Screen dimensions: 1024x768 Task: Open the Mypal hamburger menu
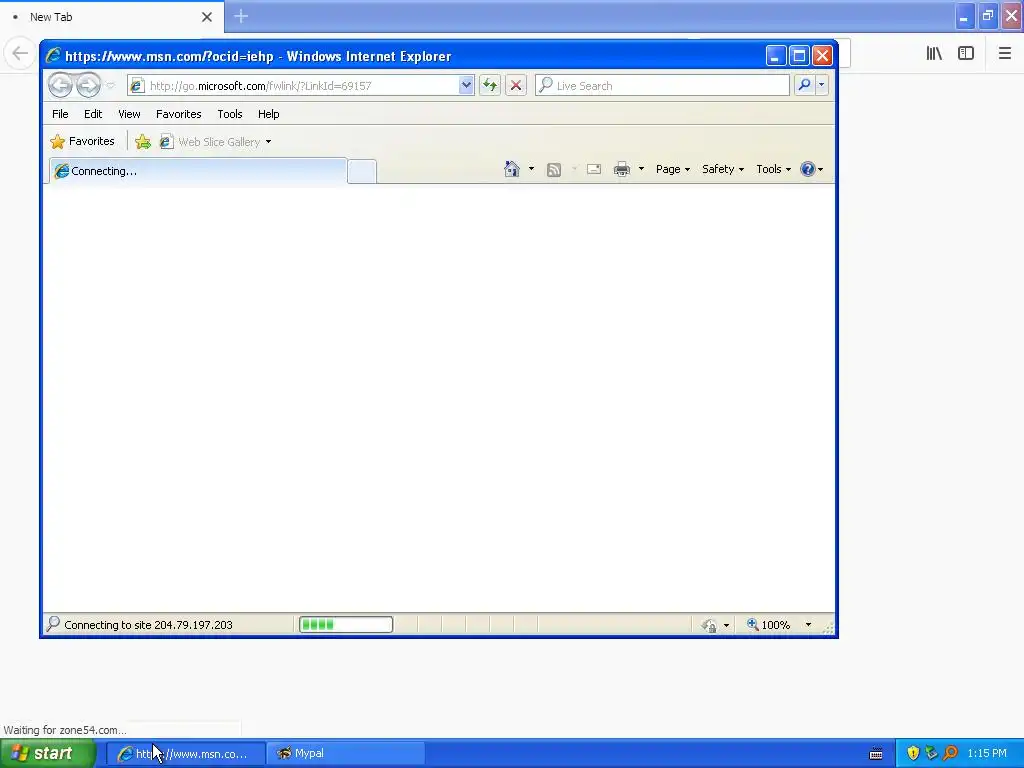pos(1004,54)
